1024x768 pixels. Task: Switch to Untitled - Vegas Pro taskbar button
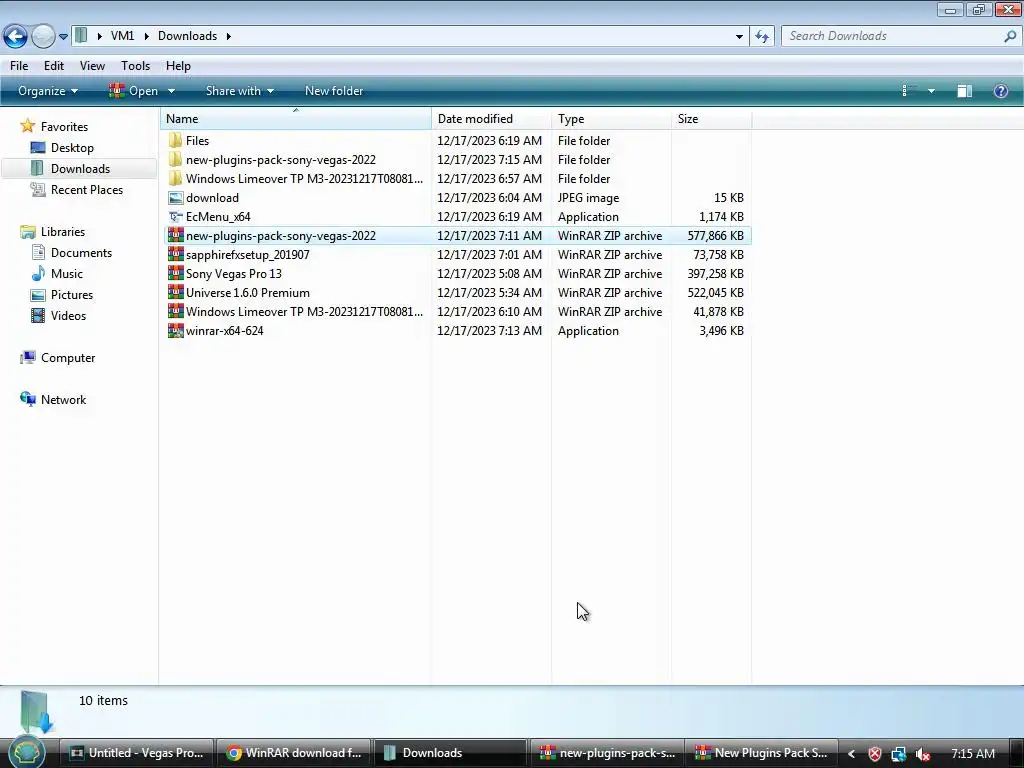tap(136, 753)
